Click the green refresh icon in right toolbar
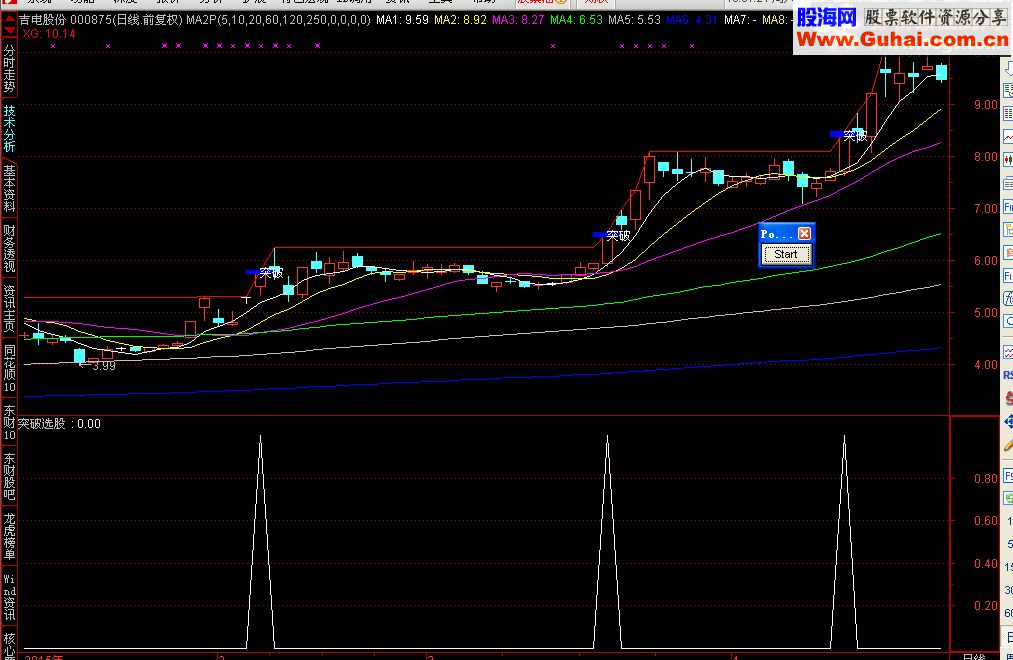The height and width of the screenshot is (660, 1013). coord(1007,498)
